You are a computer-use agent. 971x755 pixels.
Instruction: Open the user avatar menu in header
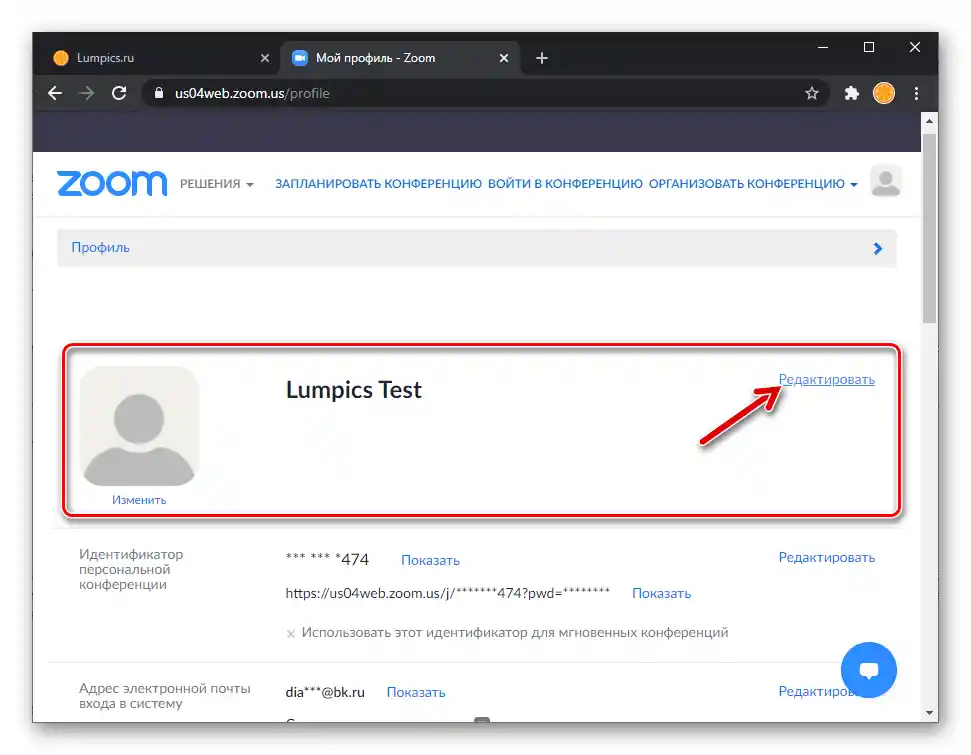pos(886,181)
